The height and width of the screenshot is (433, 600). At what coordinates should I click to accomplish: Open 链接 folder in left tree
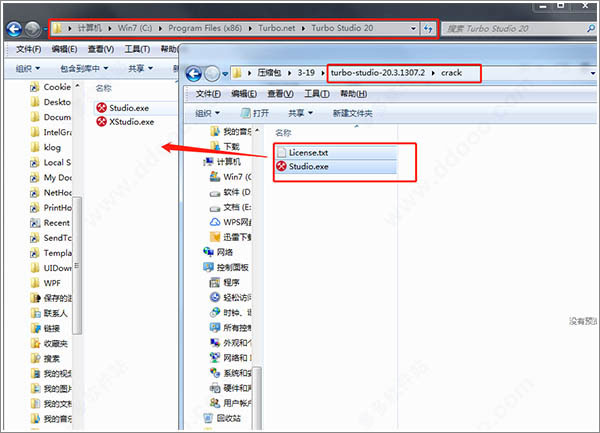pyautogui.click(x=46, y=329)
